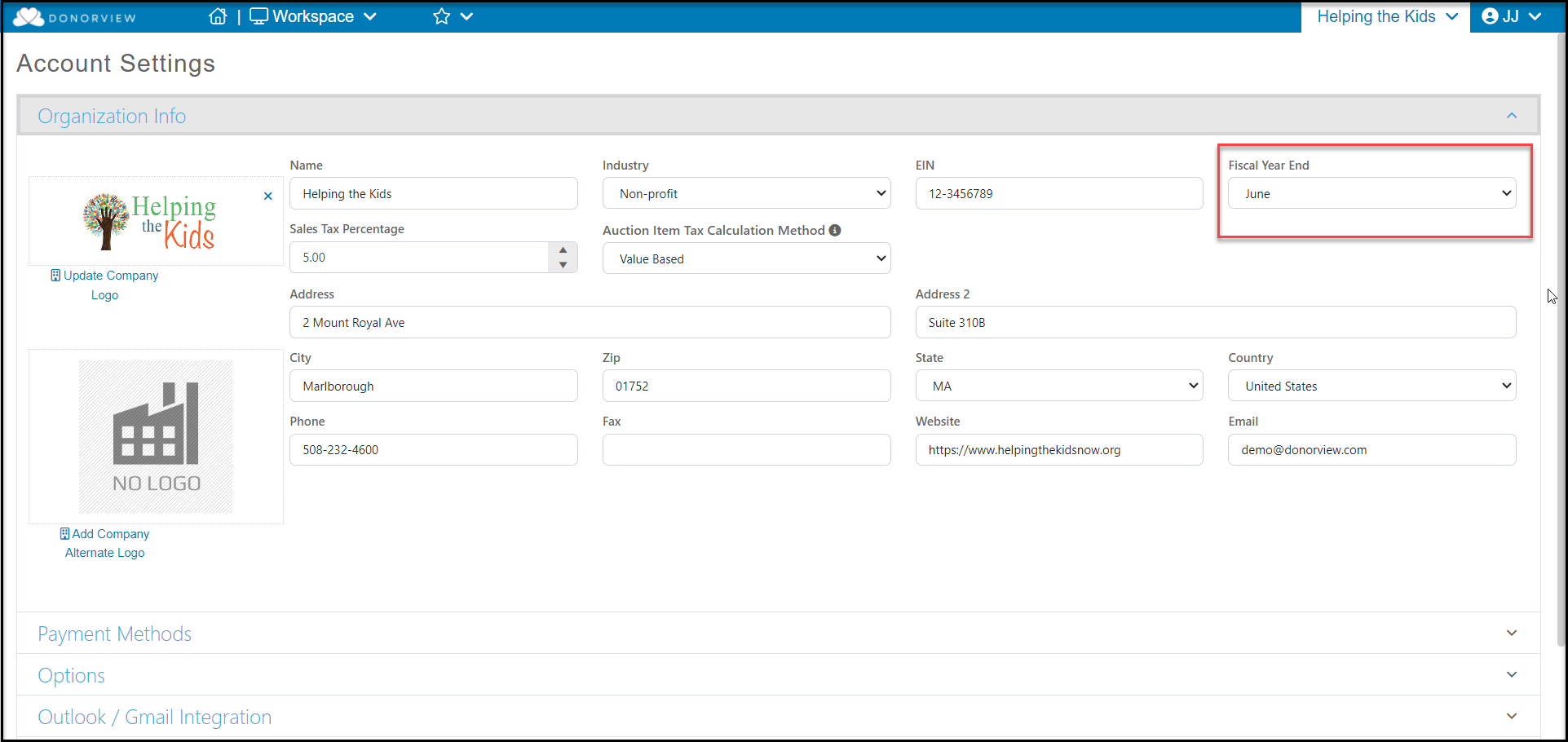Click the Address field

pos(590,323)
